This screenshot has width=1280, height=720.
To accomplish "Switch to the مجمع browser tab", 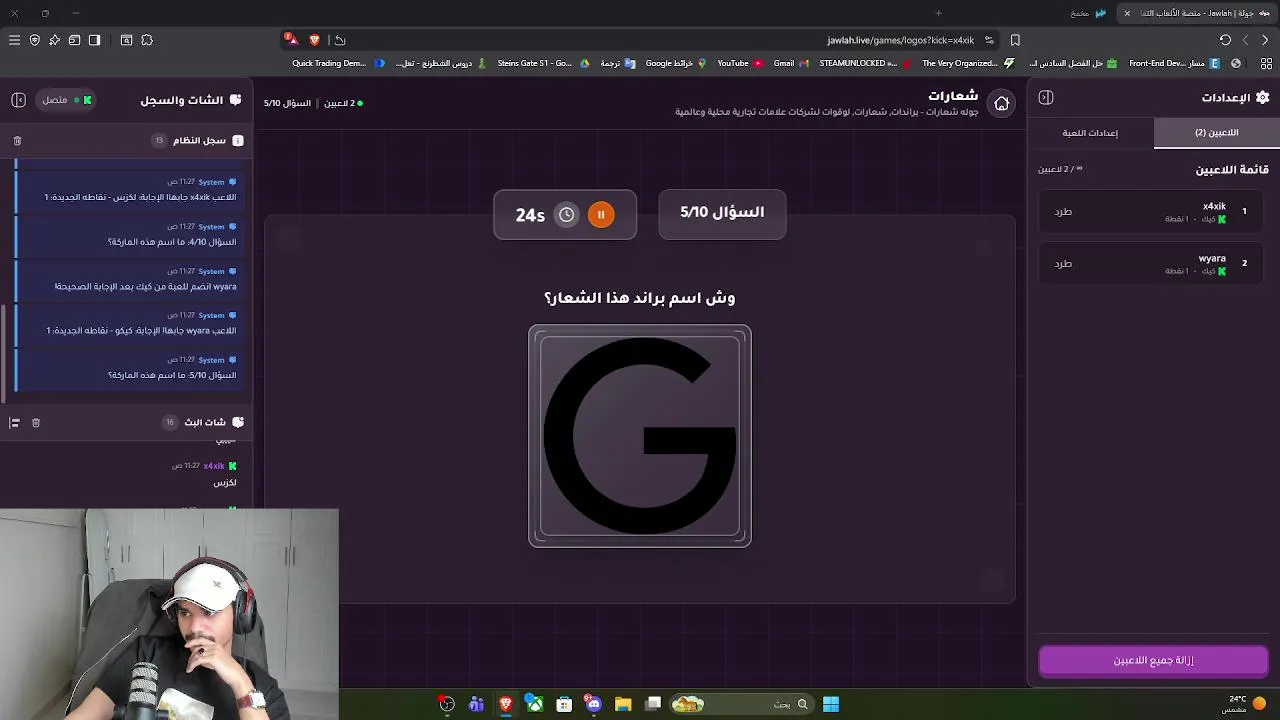I will (x=1089, y=13).
